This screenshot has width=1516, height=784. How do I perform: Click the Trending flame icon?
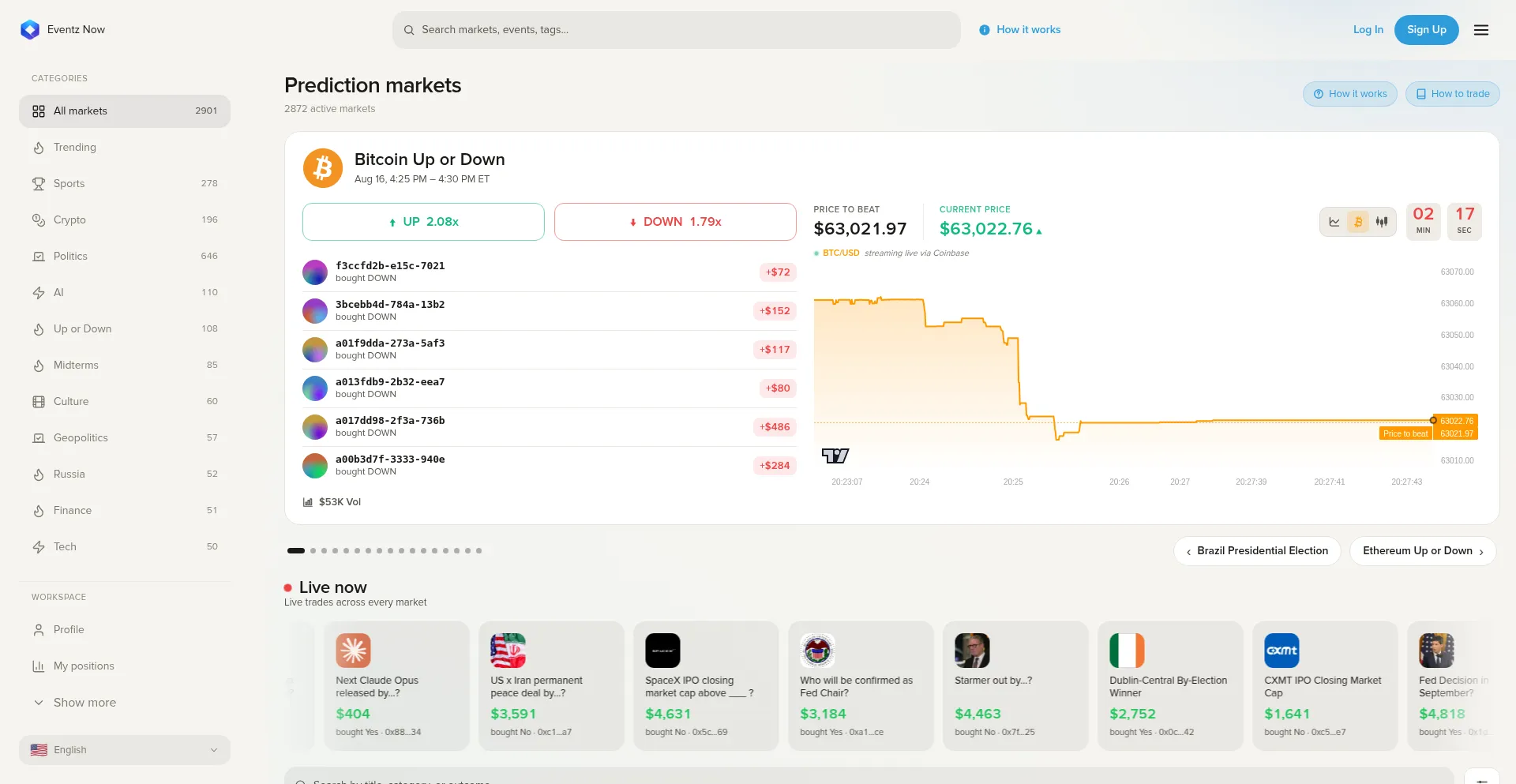(x=39, y=148)
